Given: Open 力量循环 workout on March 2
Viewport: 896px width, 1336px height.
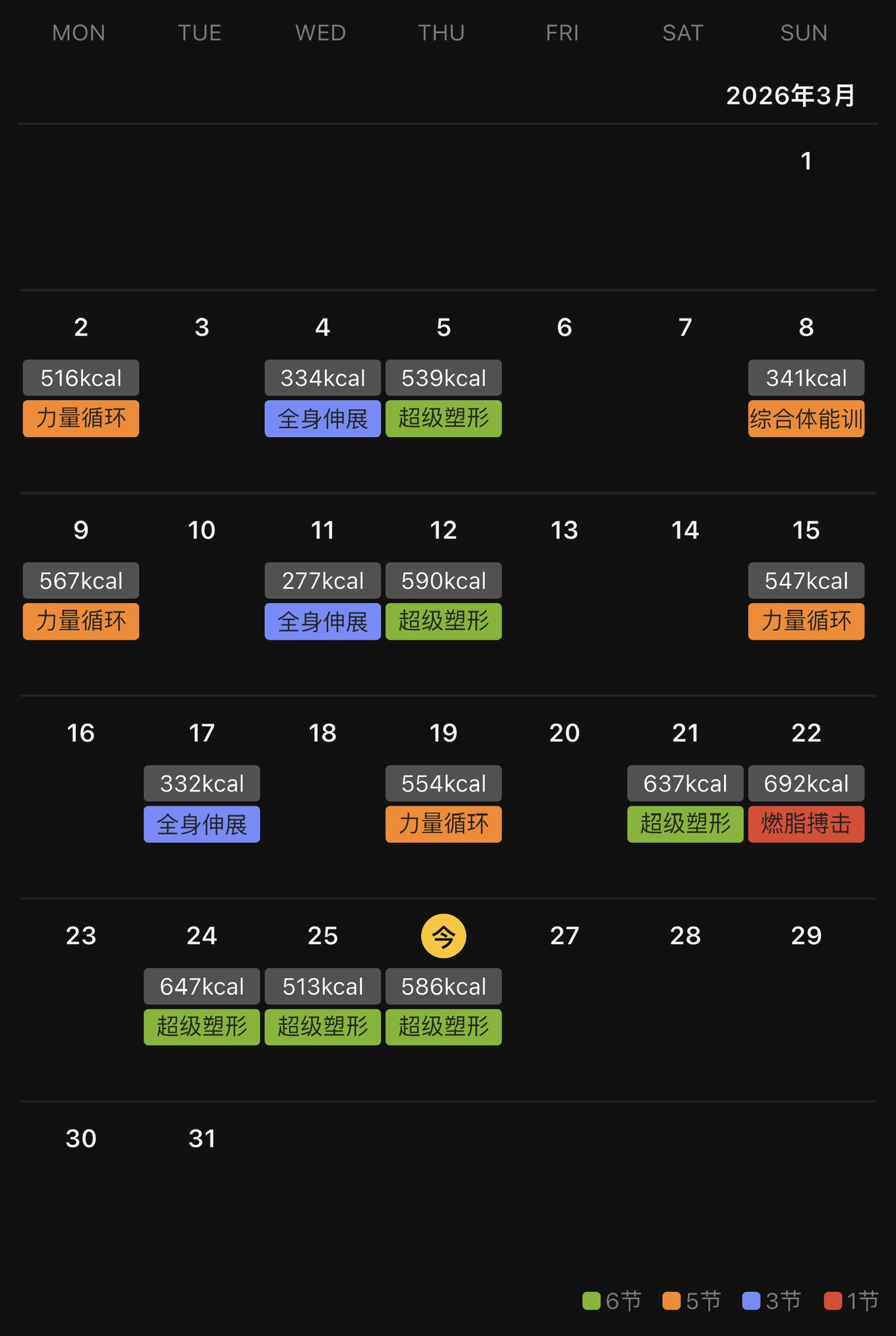Looking at the screenshot, I should tap(81, 419).
